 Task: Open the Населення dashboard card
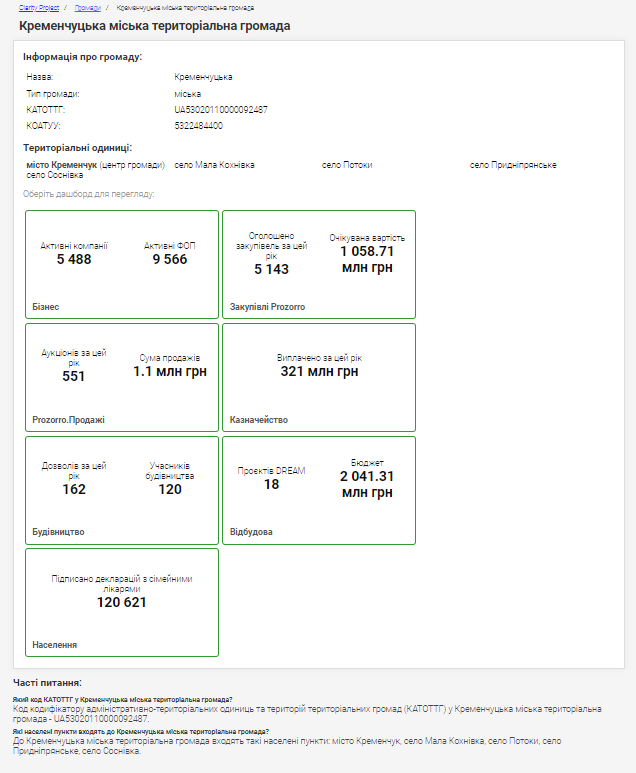click(121, 602)
